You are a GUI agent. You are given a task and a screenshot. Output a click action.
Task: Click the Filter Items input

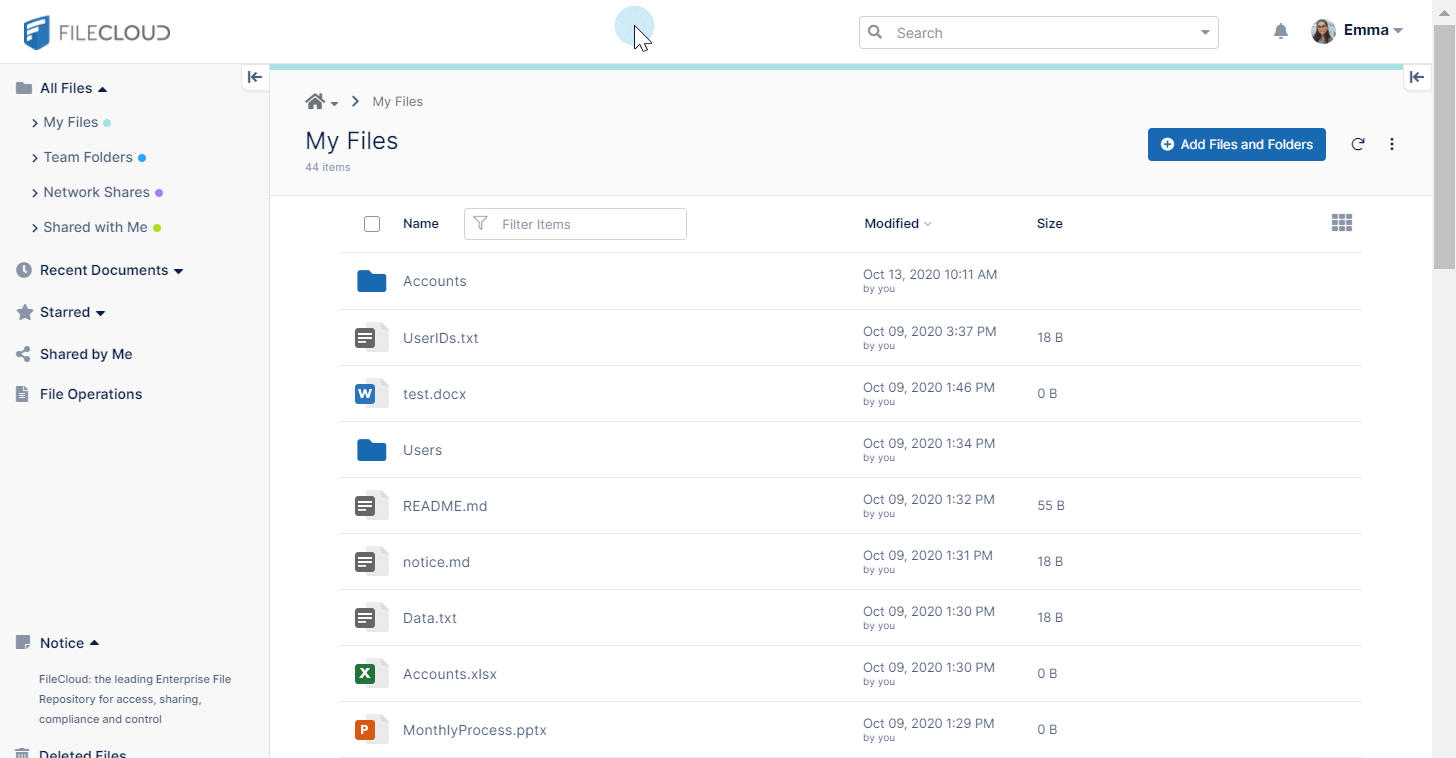coord(575,224)
